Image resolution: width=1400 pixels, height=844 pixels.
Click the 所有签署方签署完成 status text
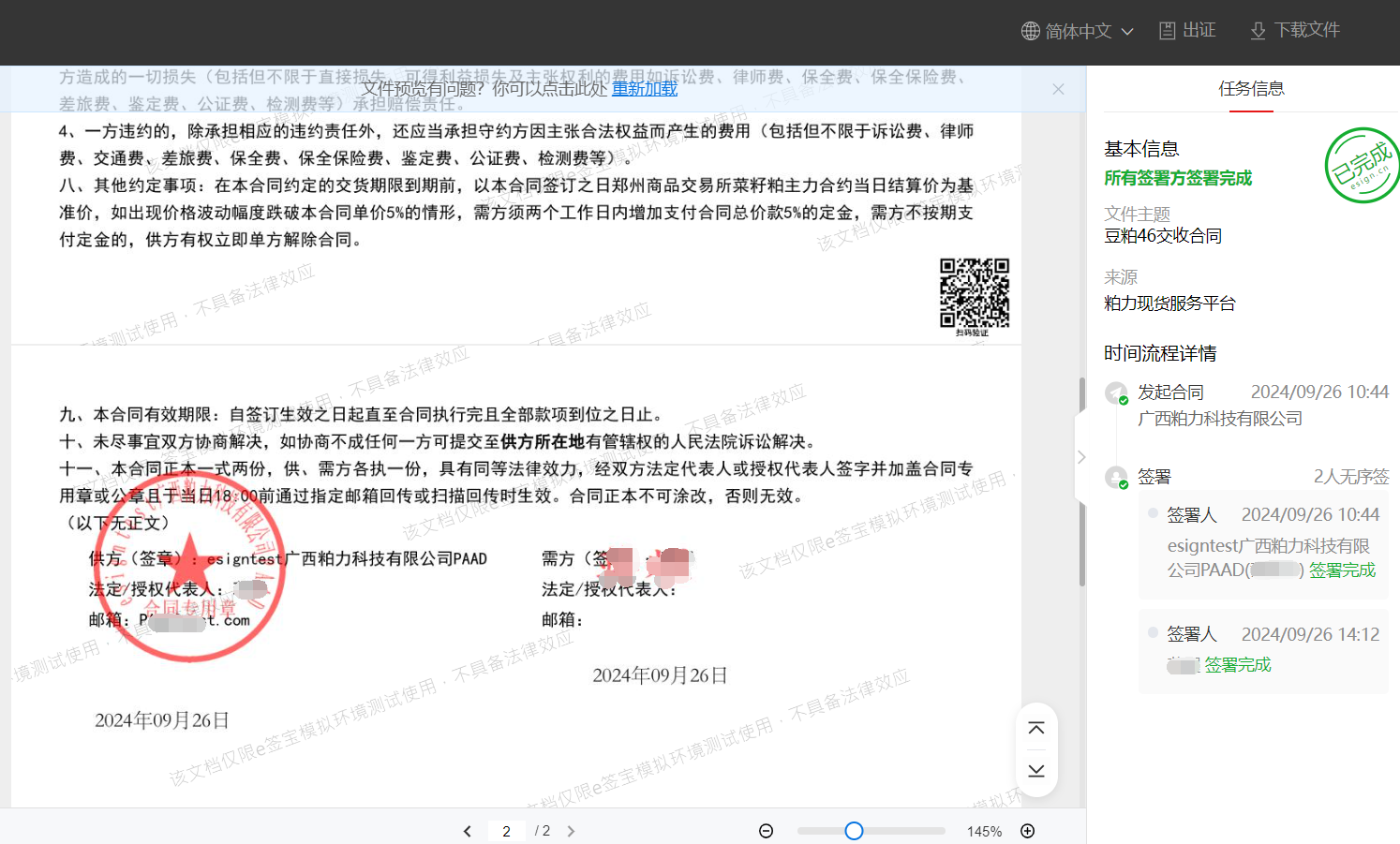point(1178,178)
